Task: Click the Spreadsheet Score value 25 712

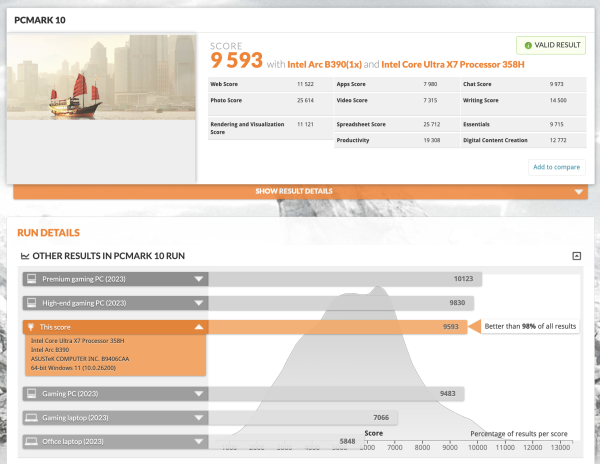Action: (432, 124)
